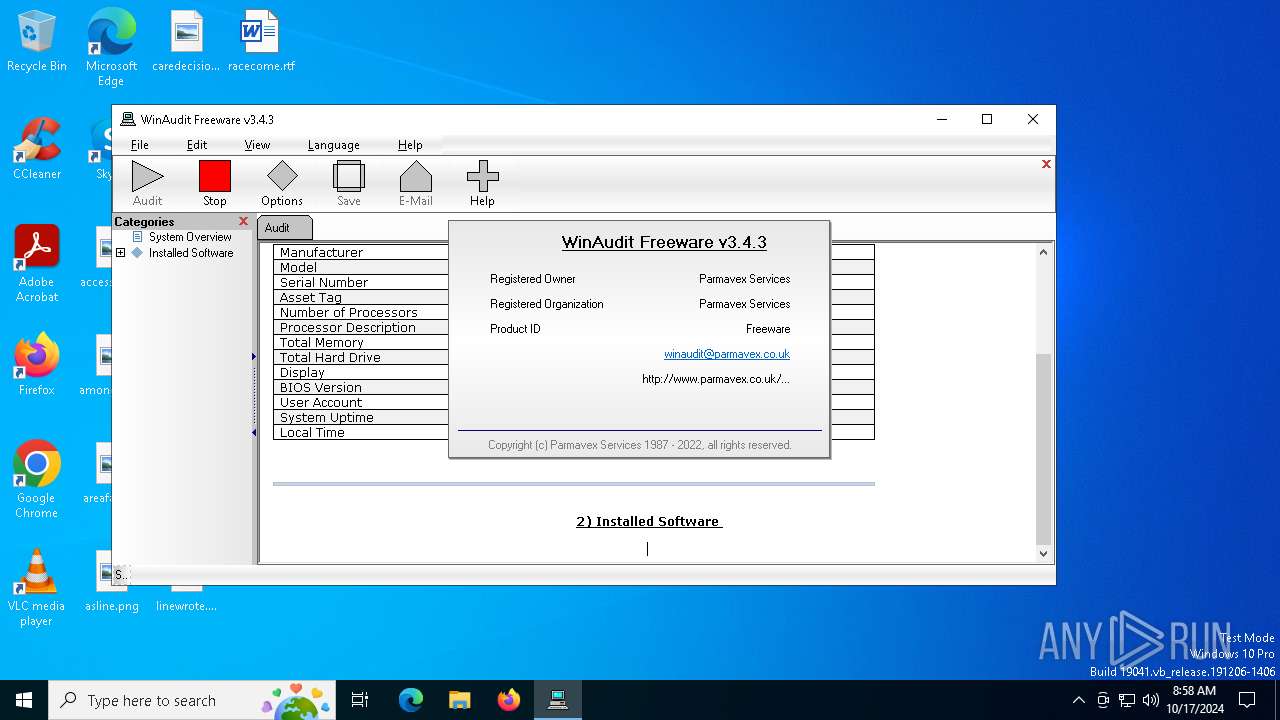1280x720 pixels.
Task: Click the WinAudit title bar icon
Action: 128,119
